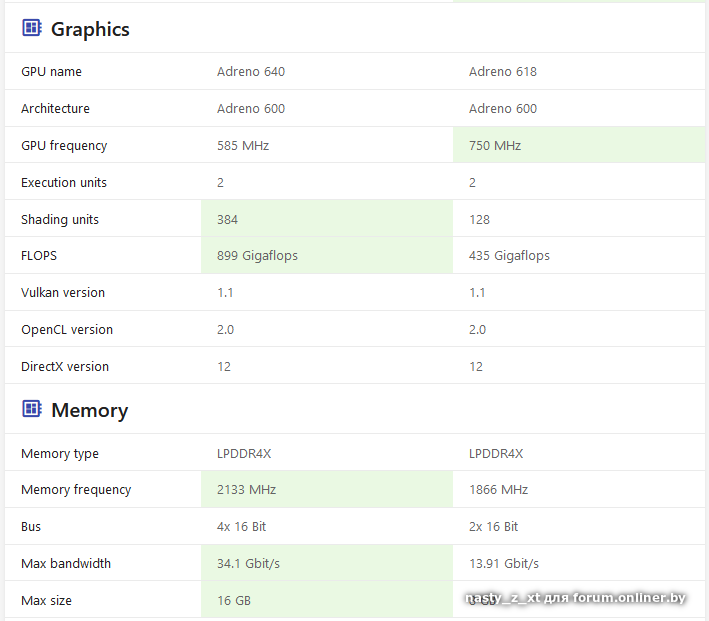Click the 585 MHz GPU frequency value
709x621 pixels.
[x=243, y=146]
